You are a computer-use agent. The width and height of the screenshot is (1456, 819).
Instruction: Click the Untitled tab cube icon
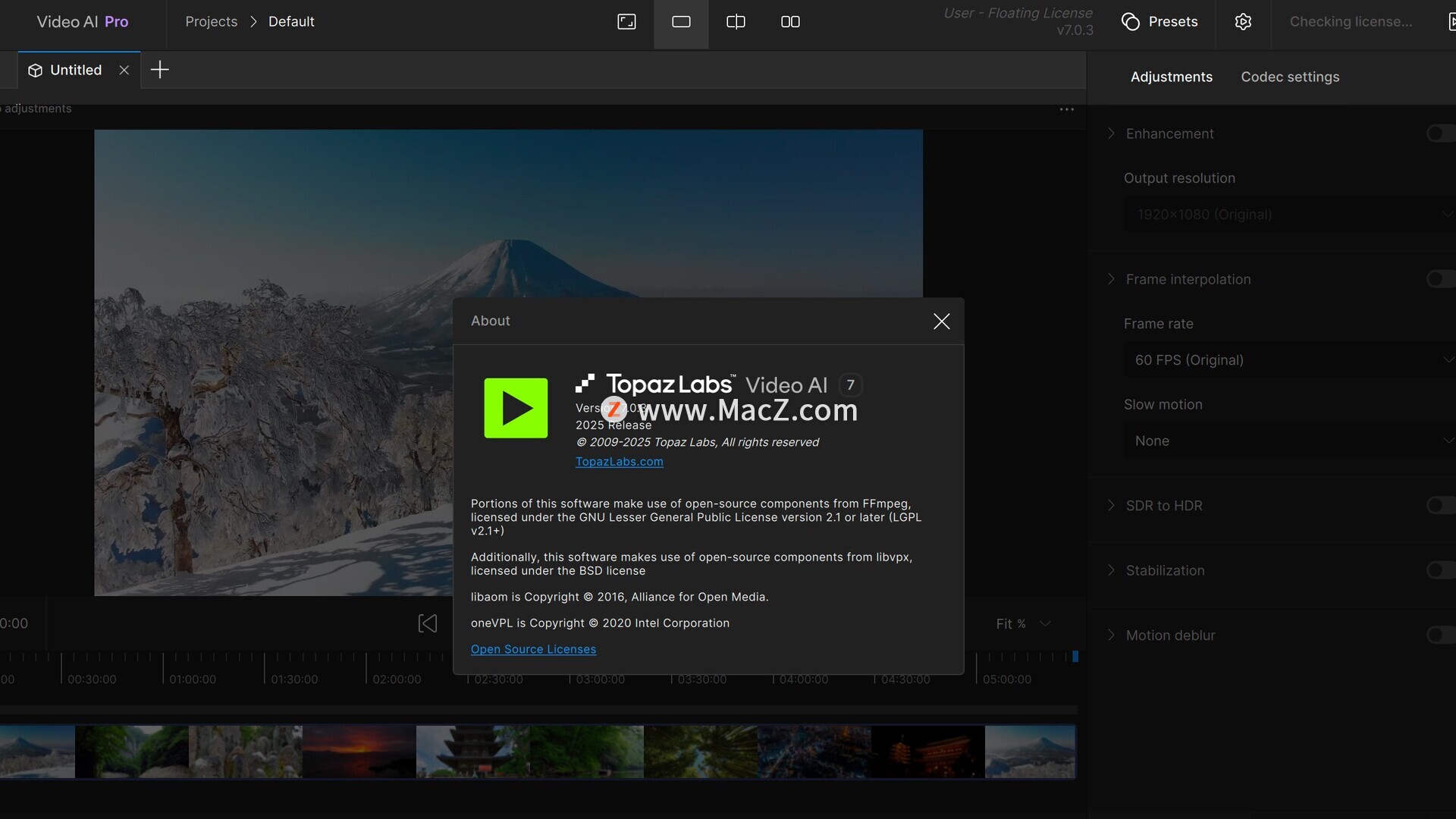tap(35, 71)
